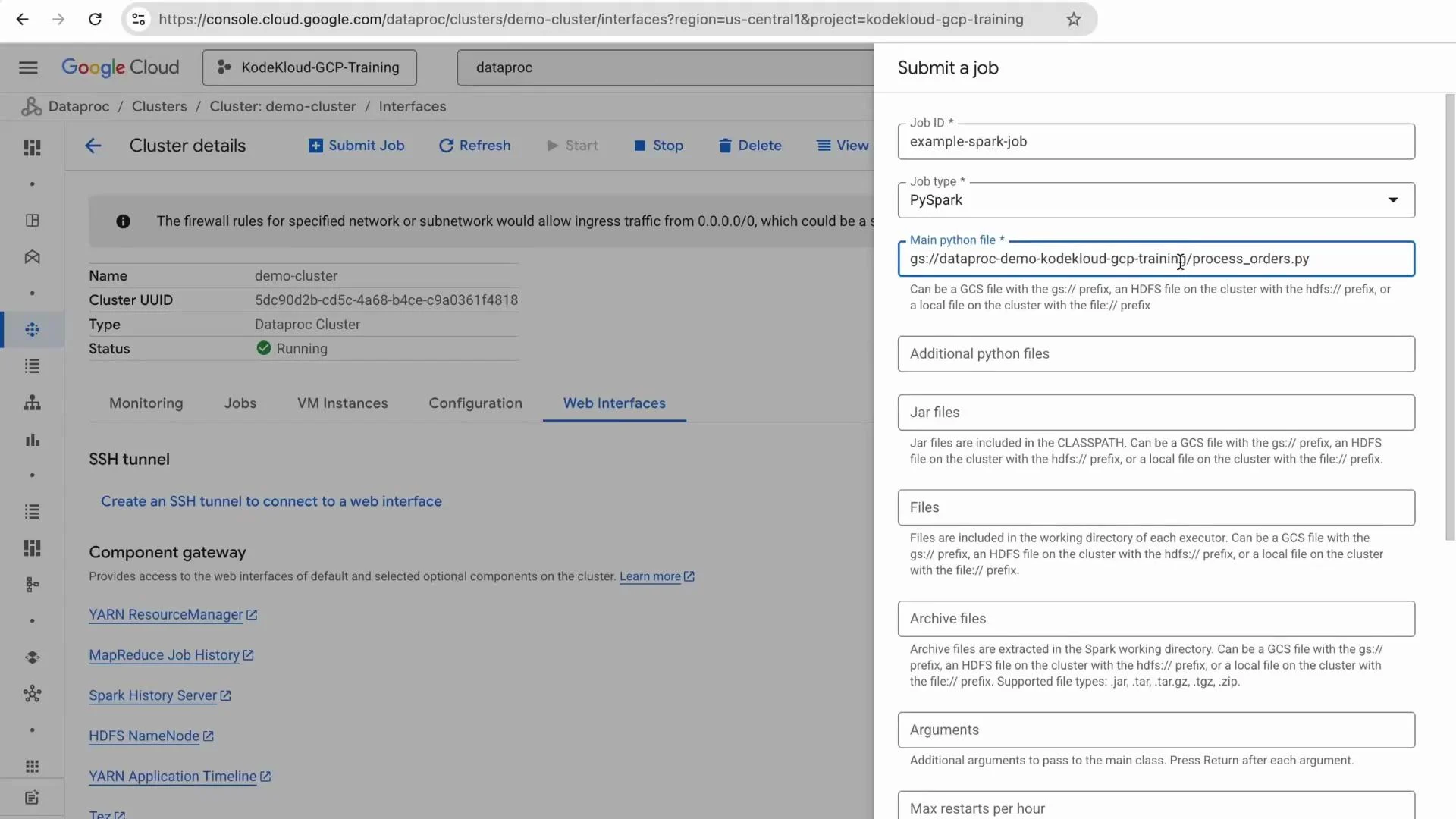The height and width of the screenshot is (819, 1456).
Task: Open MapReduce Job History link
Action: click(164, 655)
